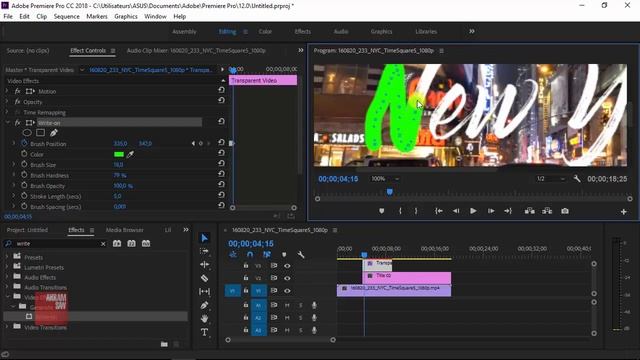Toggle V1 track output eye

click(287, 291)
